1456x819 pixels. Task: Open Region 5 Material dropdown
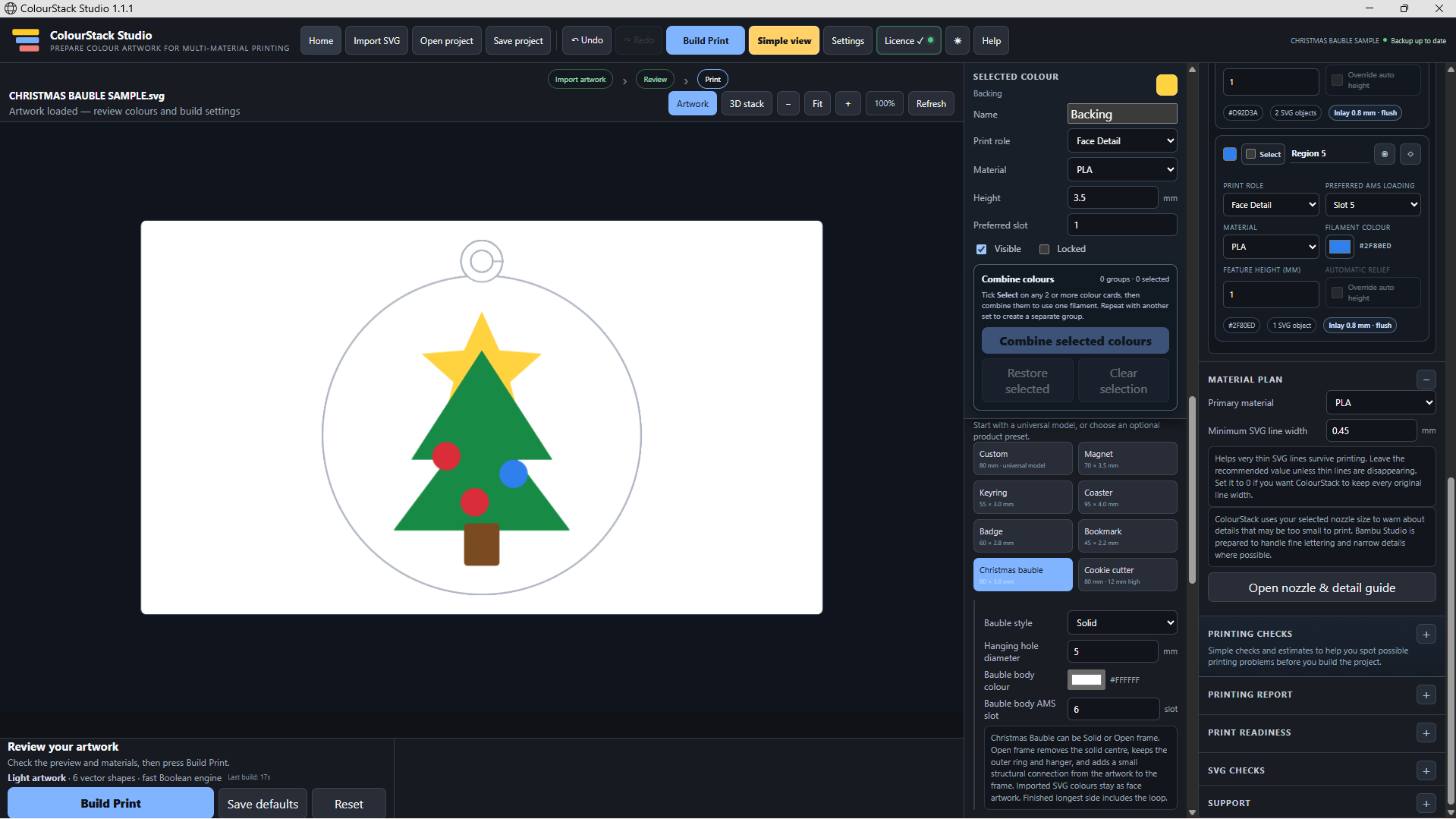pos(1271,247)
